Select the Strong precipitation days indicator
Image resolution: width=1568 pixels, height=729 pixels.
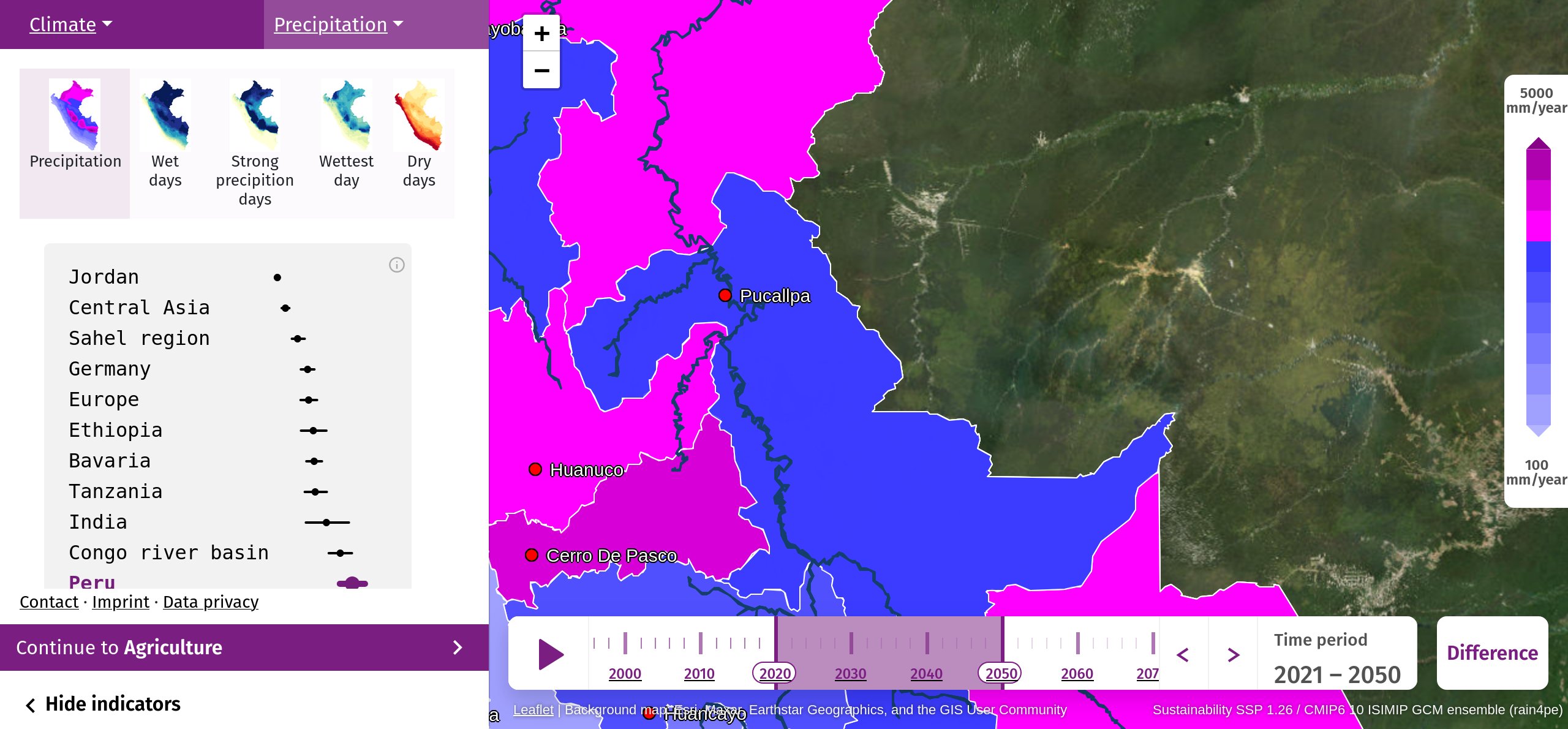(255, 143)
